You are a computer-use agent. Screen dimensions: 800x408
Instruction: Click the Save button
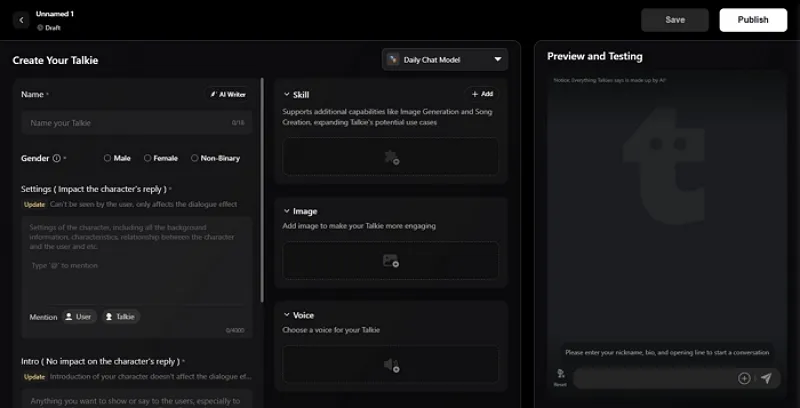[674, 20]
